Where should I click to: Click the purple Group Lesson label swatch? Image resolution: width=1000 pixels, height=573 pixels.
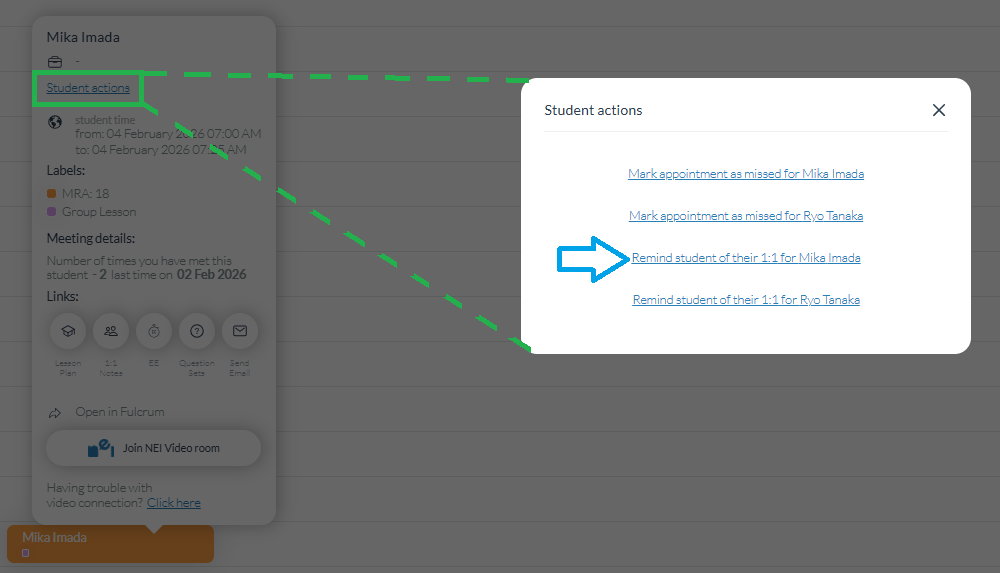click(52, 212)
